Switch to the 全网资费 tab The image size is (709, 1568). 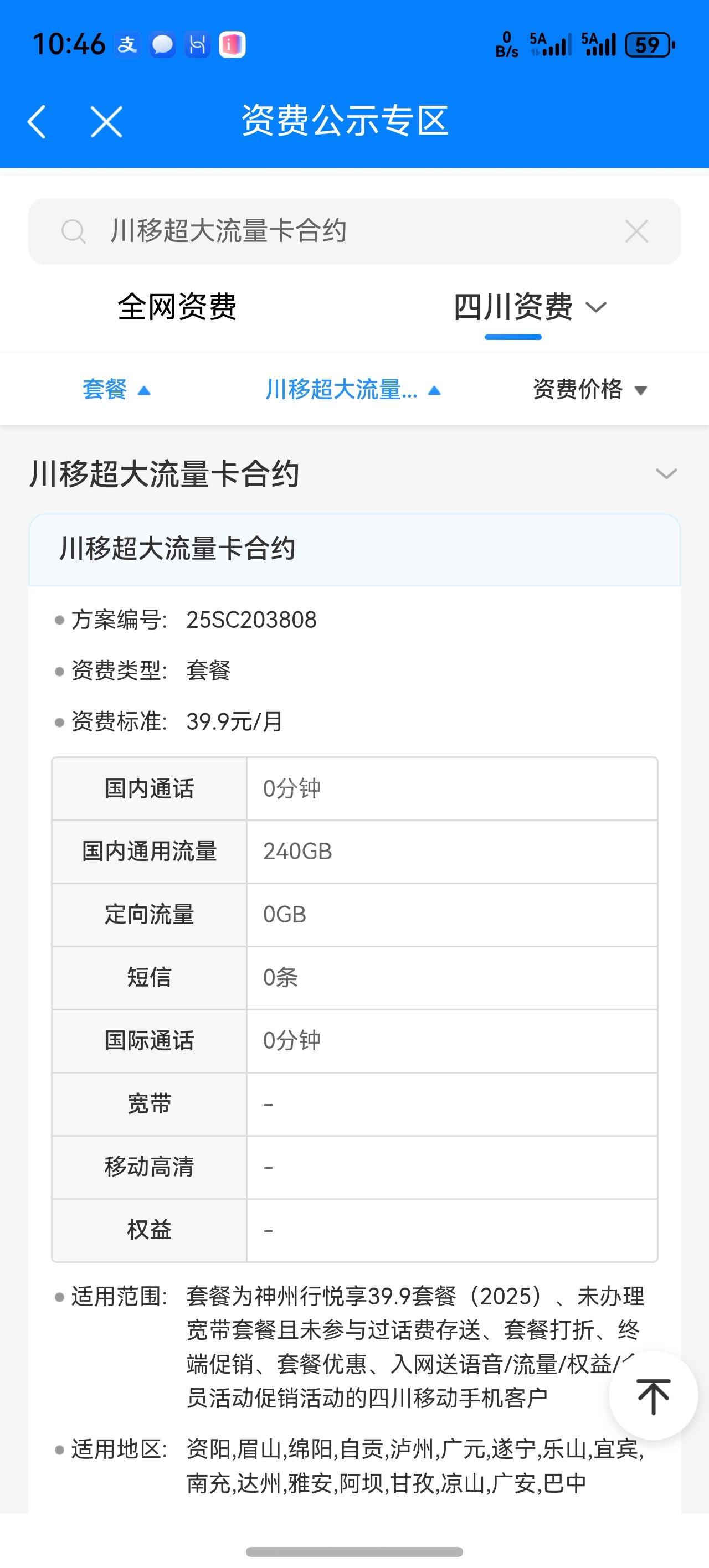177,307
